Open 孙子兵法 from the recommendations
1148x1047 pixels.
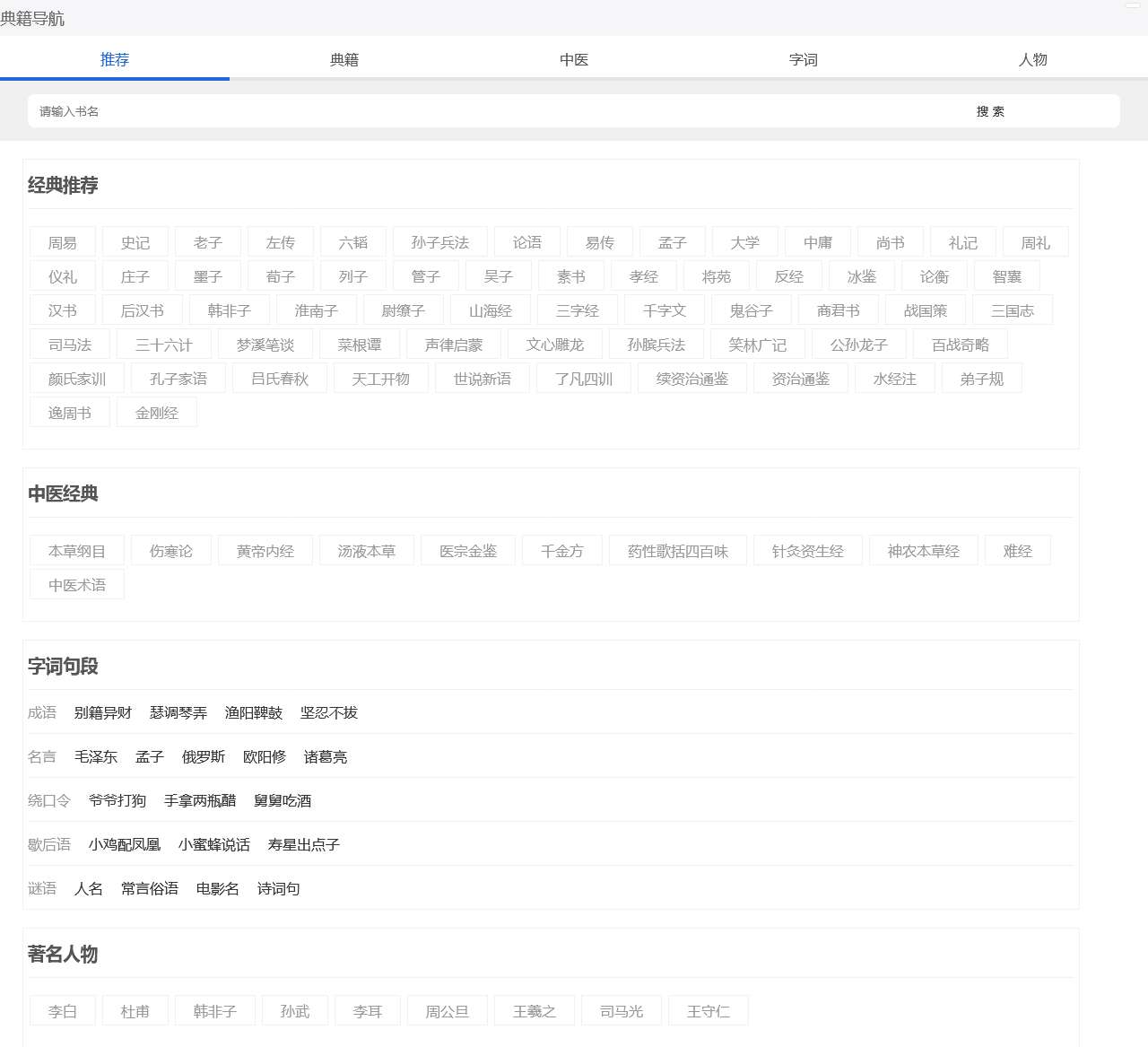(x=439, y=241)
